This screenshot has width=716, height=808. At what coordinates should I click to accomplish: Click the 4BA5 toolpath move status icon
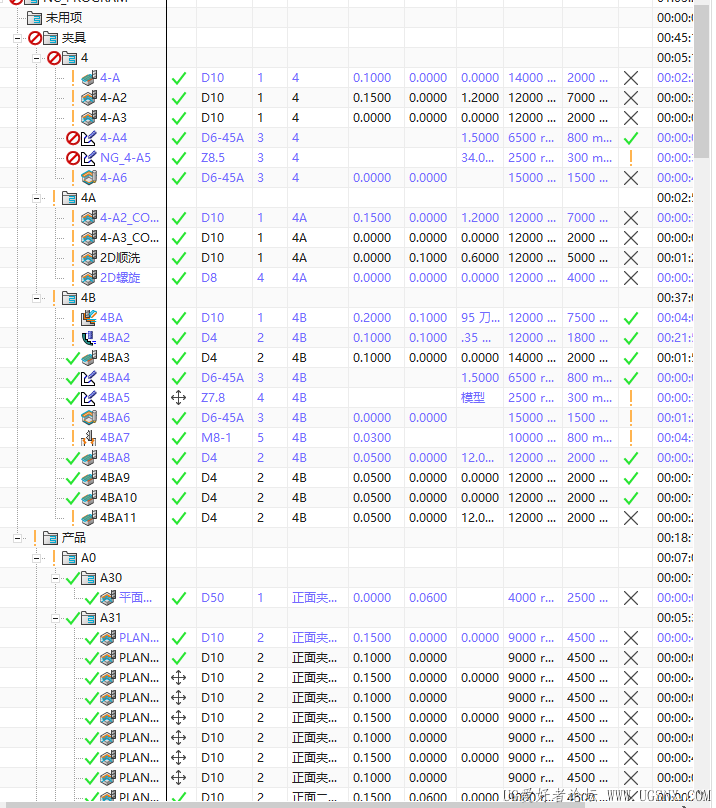coord(178,398)
